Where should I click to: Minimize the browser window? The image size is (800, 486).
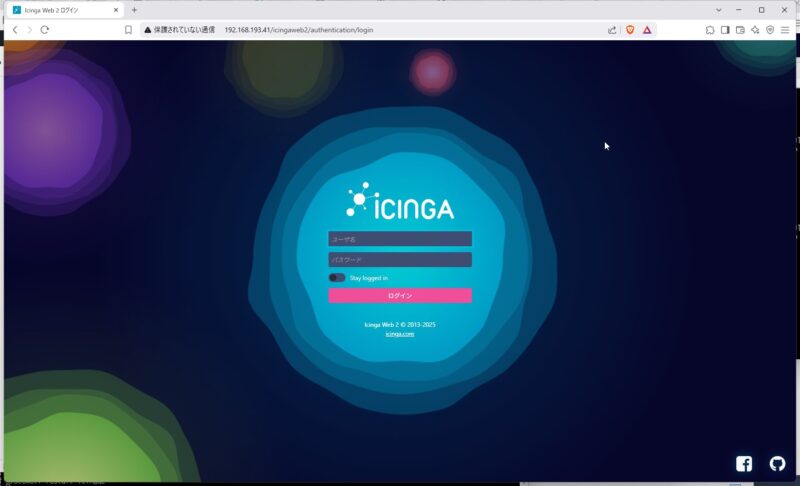tap(739, 10)
